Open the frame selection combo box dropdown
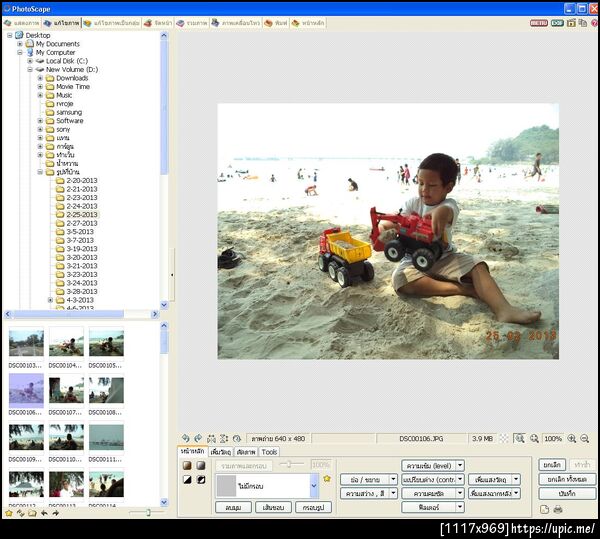Screen dimensions: 600x539 pos(314,486)
